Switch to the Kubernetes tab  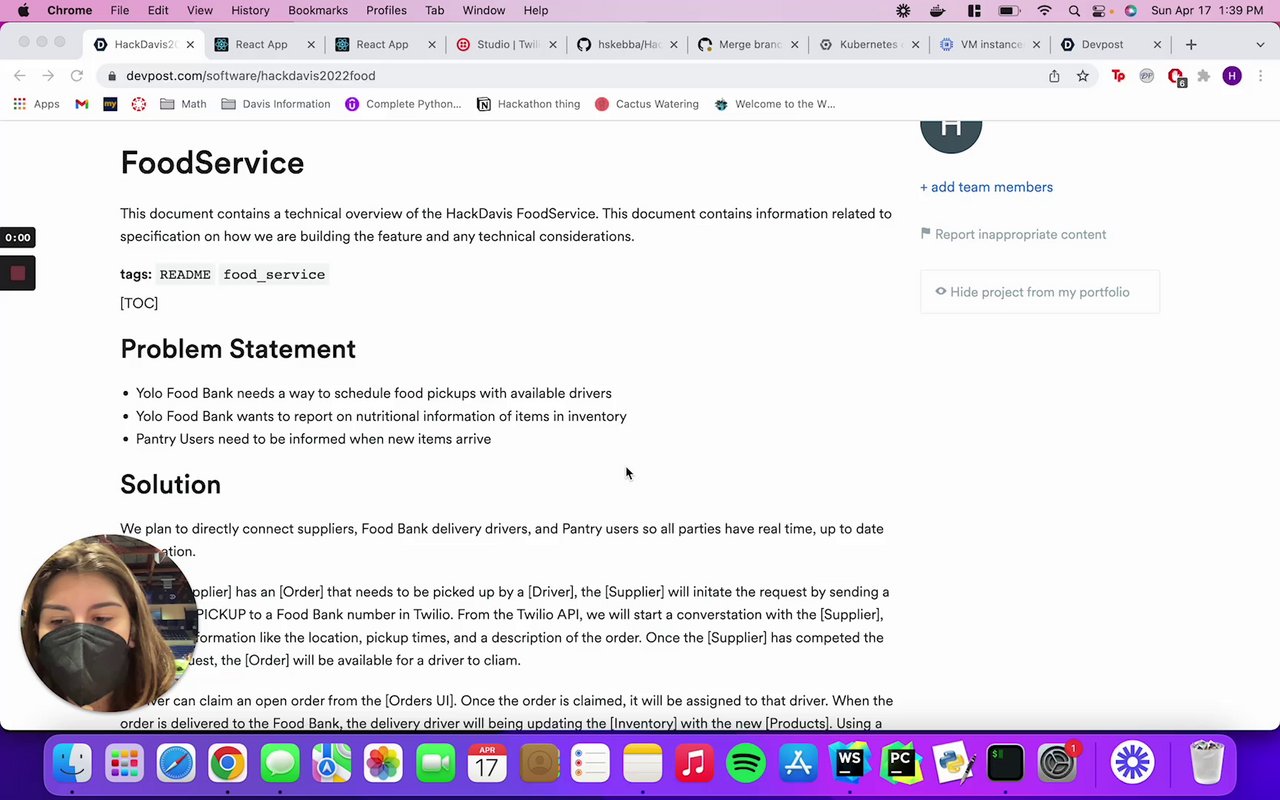pos(870,44)
